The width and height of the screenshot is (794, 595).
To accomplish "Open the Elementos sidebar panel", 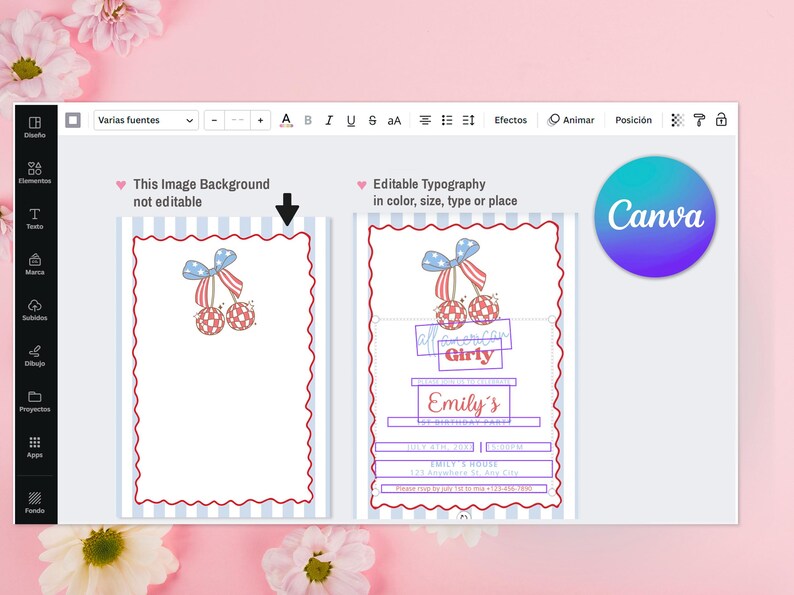I will tap(34, 173).
